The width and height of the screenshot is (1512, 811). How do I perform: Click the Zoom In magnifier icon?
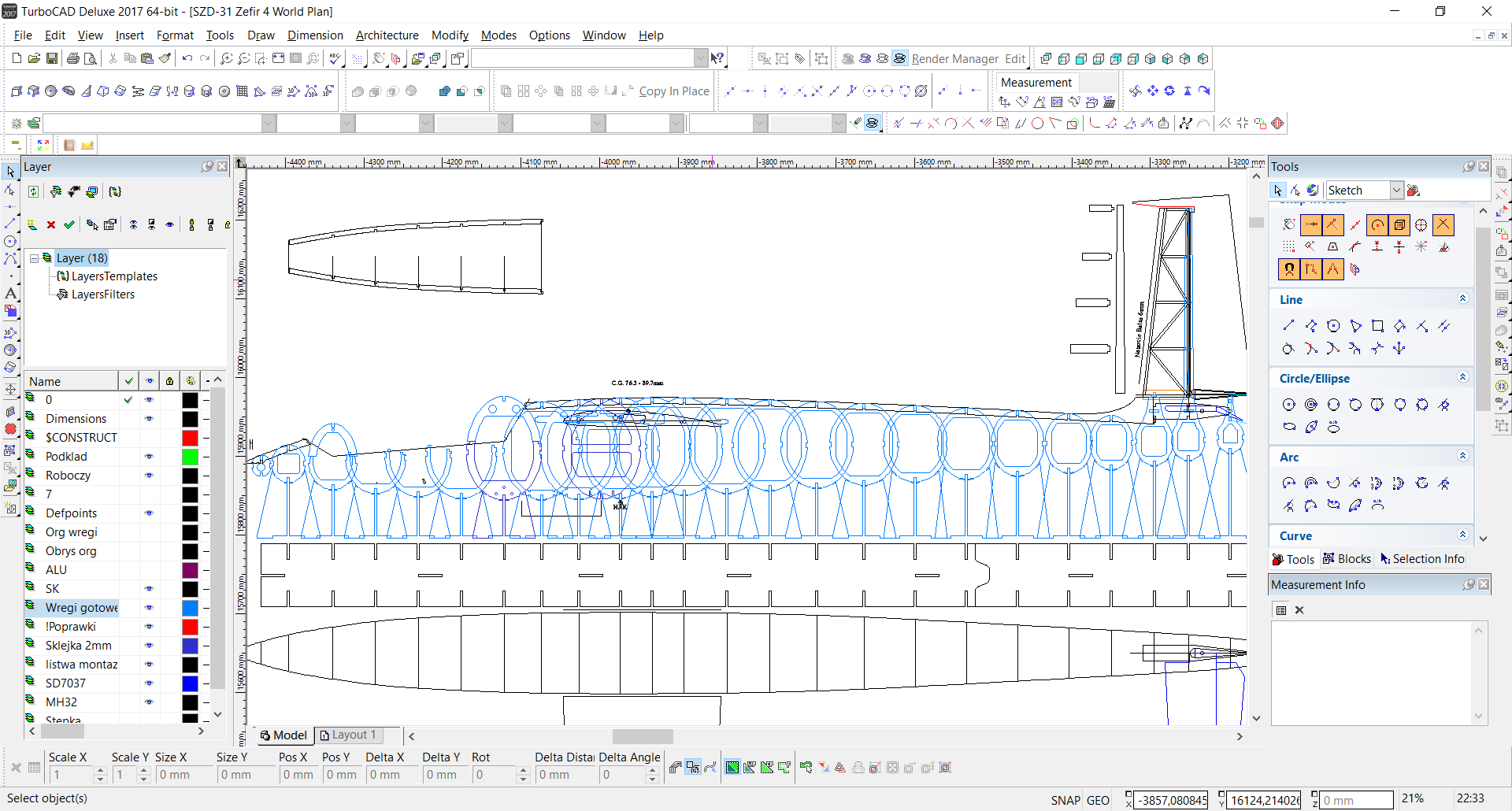click(x=227, y=58)
